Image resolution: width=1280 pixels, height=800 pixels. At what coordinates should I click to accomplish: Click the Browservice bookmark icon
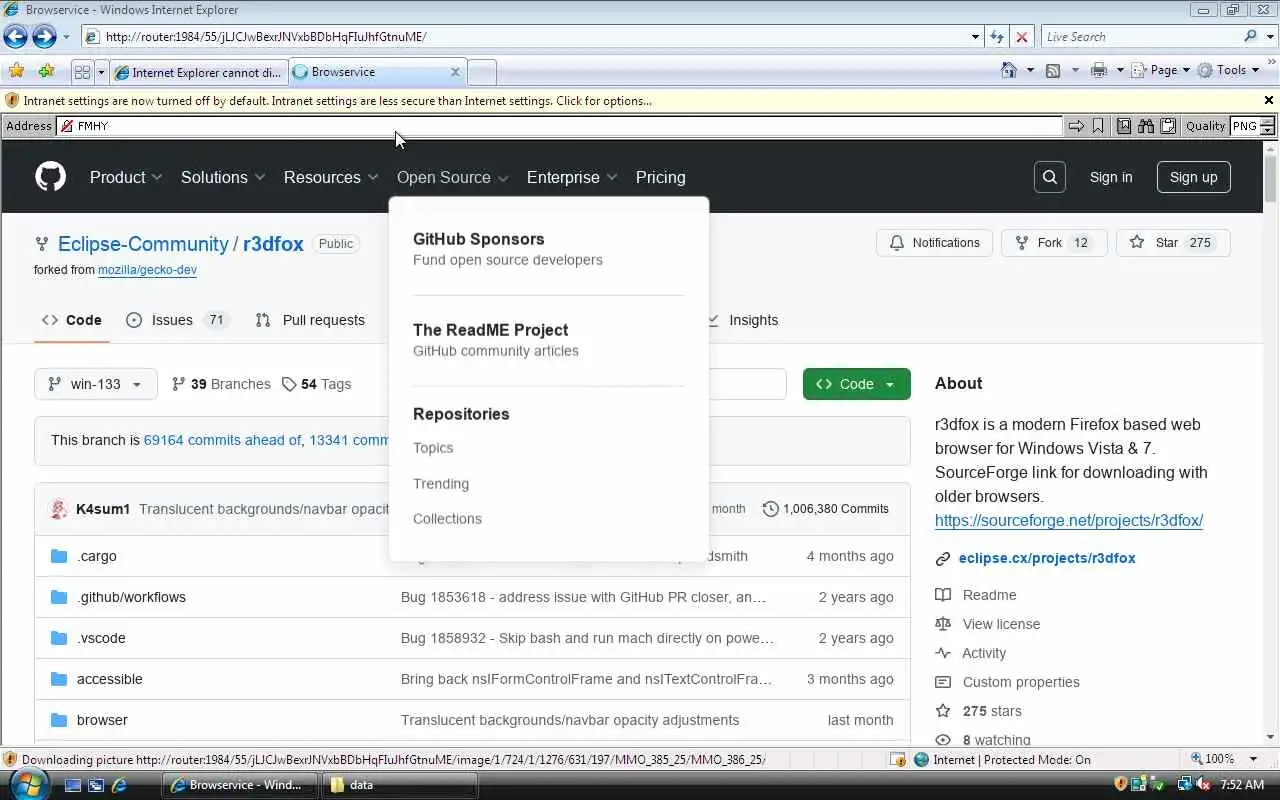[1098, 126]
